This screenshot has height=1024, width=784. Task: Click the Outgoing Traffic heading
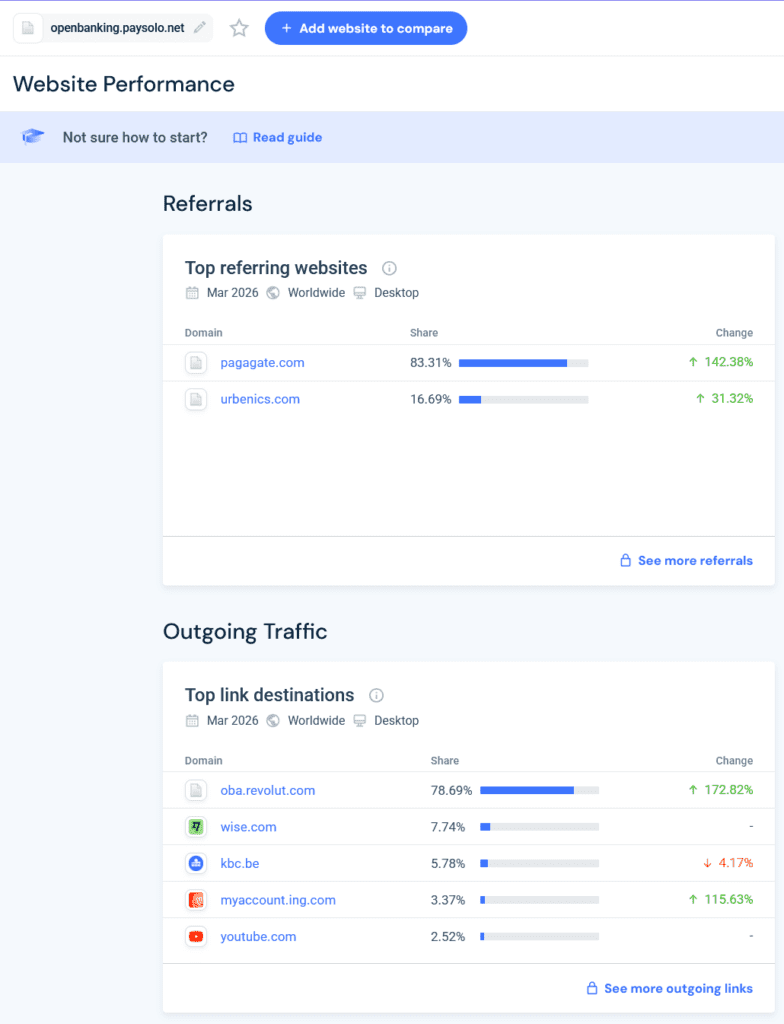[245, 632]
